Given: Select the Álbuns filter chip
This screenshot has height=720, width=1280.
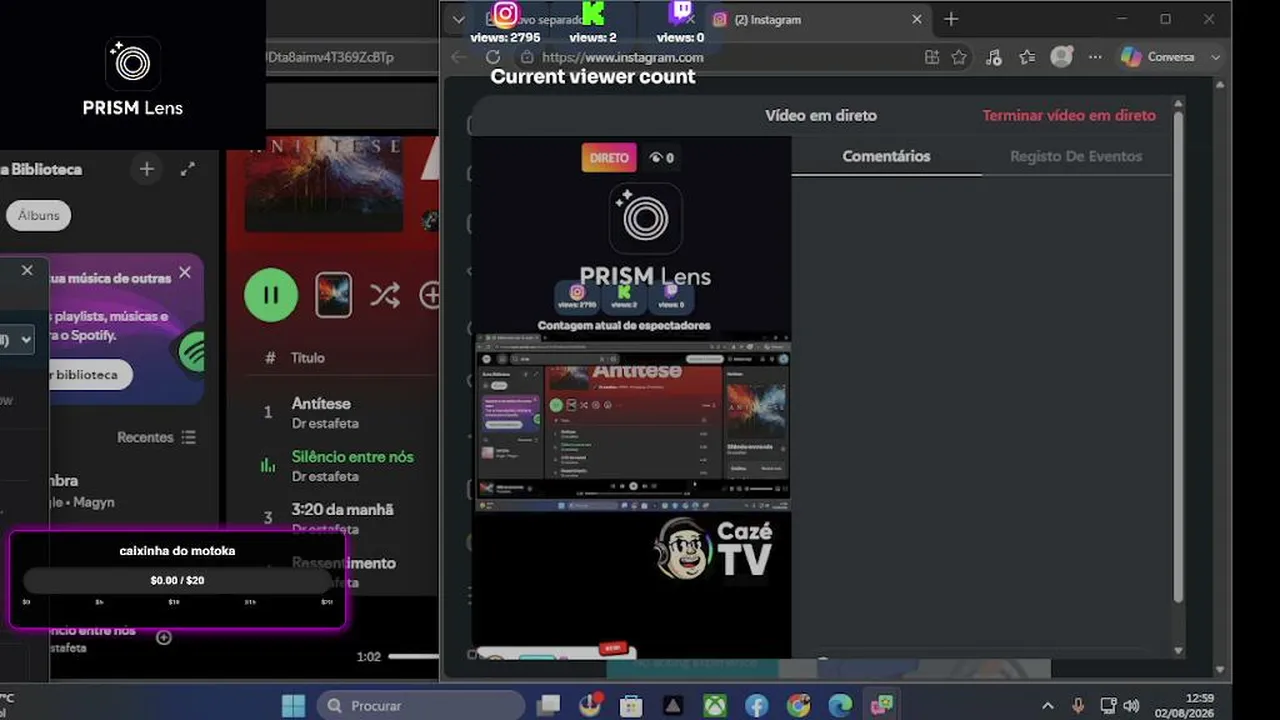Looking at the screenshot, I should 39,215.
